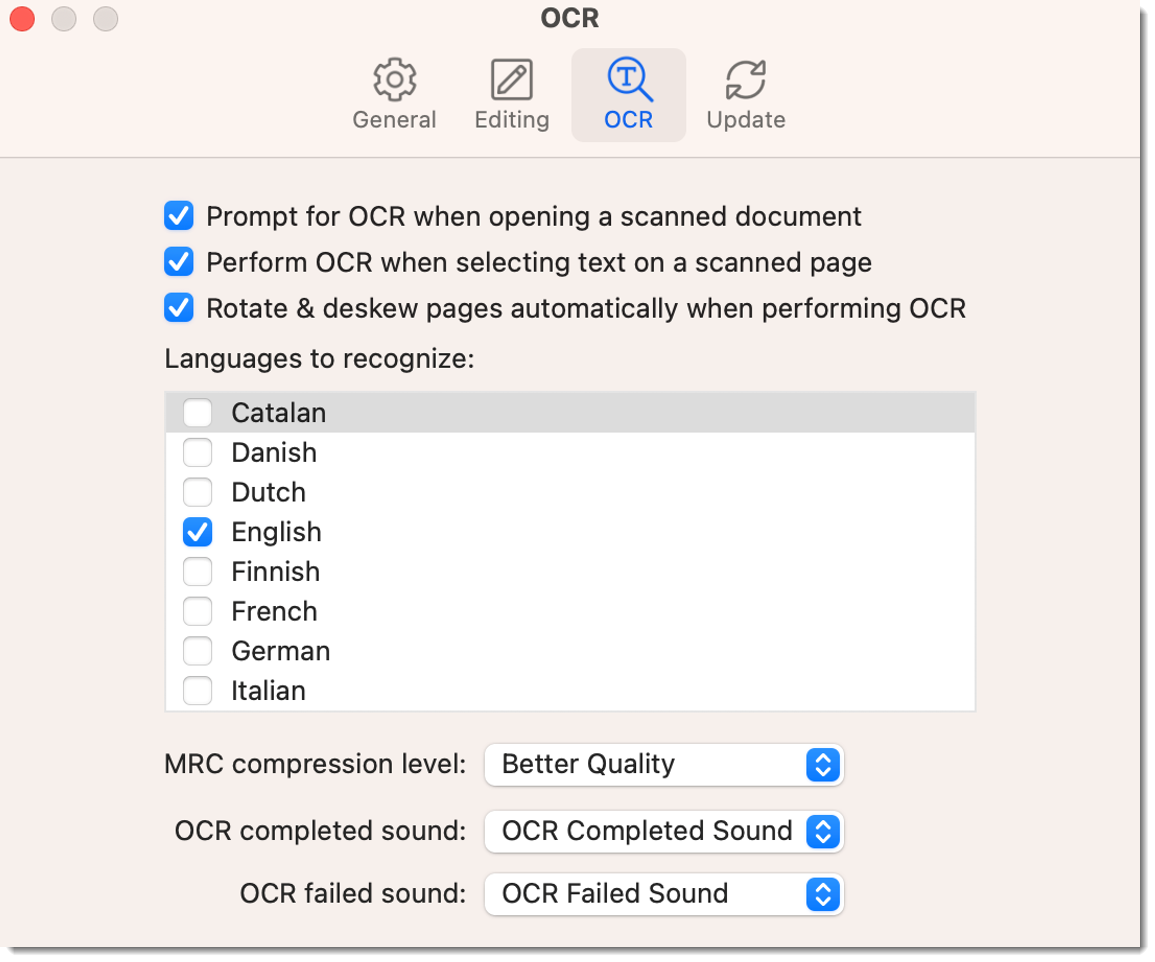
Task: Disable prompting for OCR on scanned documents
Action: [x=178, y=216]
